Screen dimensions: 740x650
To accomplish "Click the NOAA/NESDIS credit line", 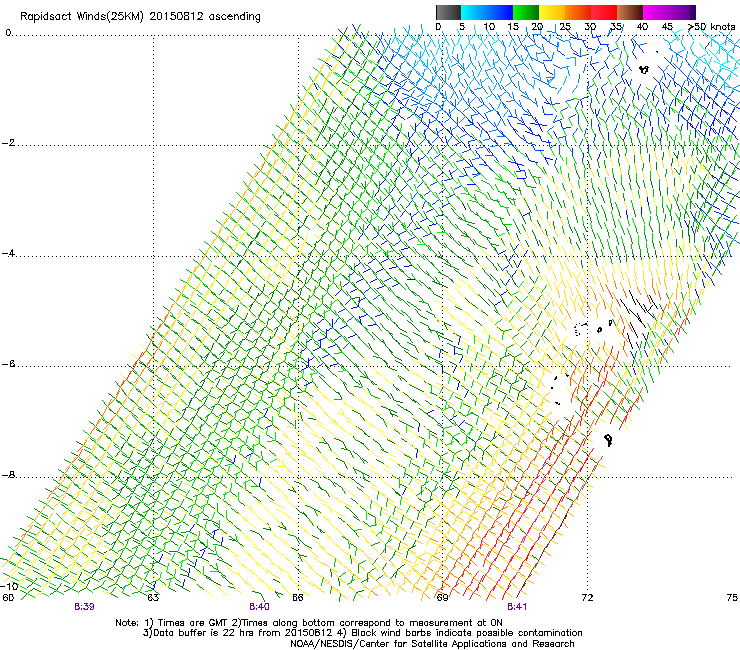I will click(x=432, y=644).
